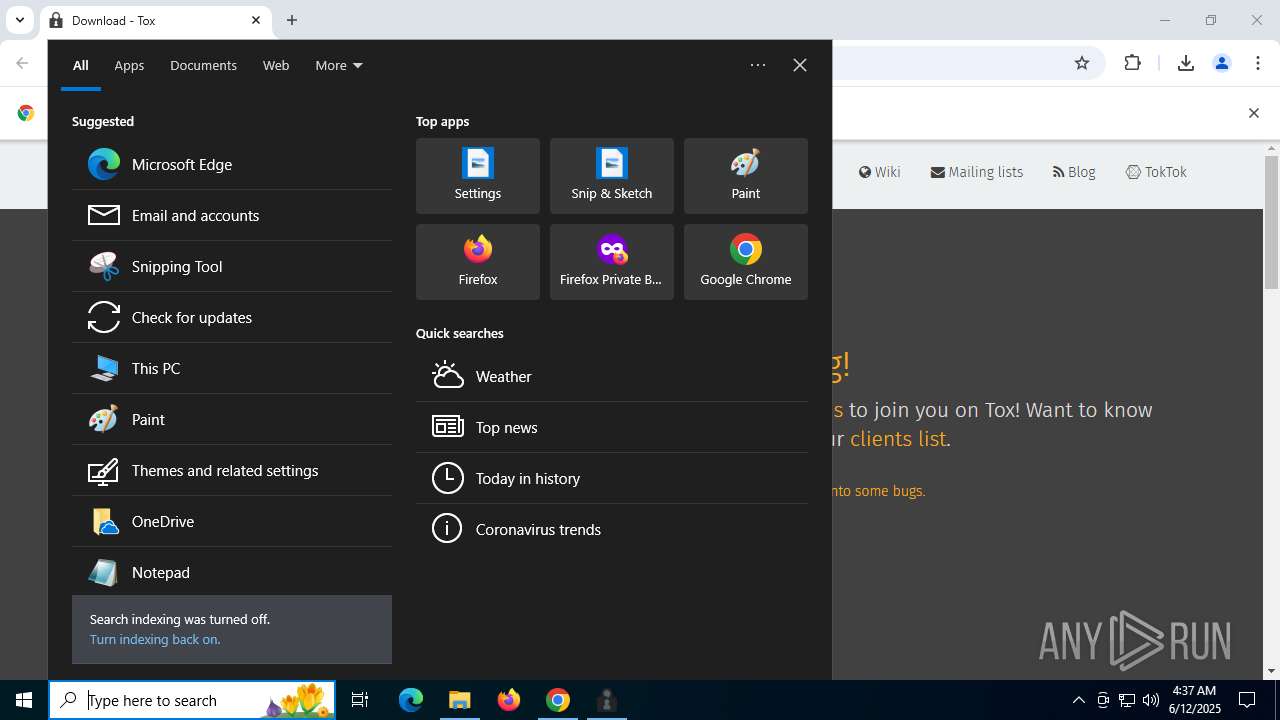Image resolution: width=1280 pixels, height=720 pixels.
Task: Open Chrome three-dot menu
Action: coord(1258,63)
